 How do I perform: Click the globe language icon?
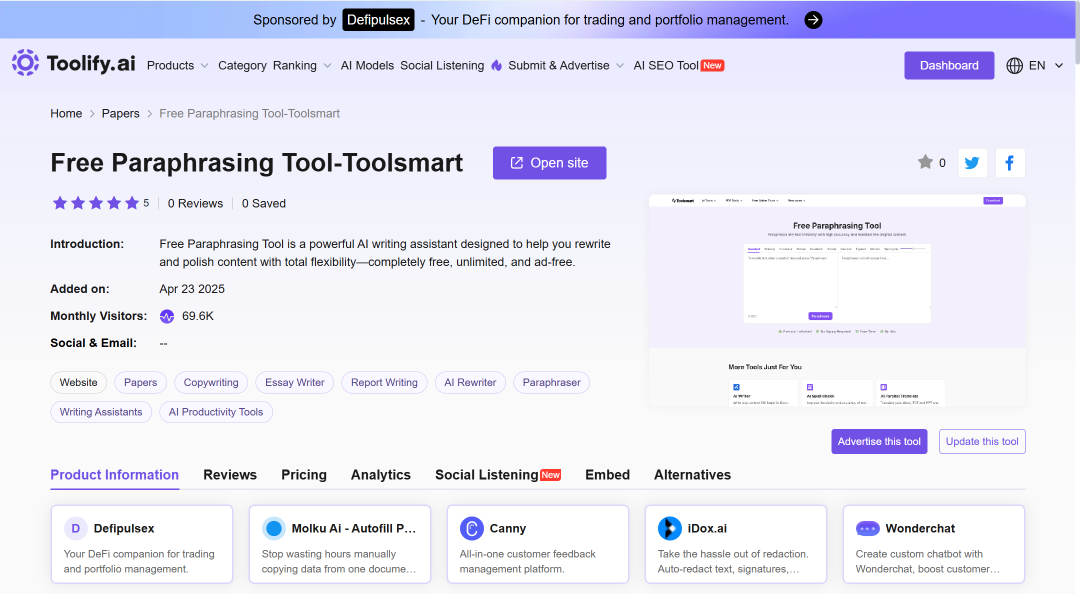pos(1015,65)
